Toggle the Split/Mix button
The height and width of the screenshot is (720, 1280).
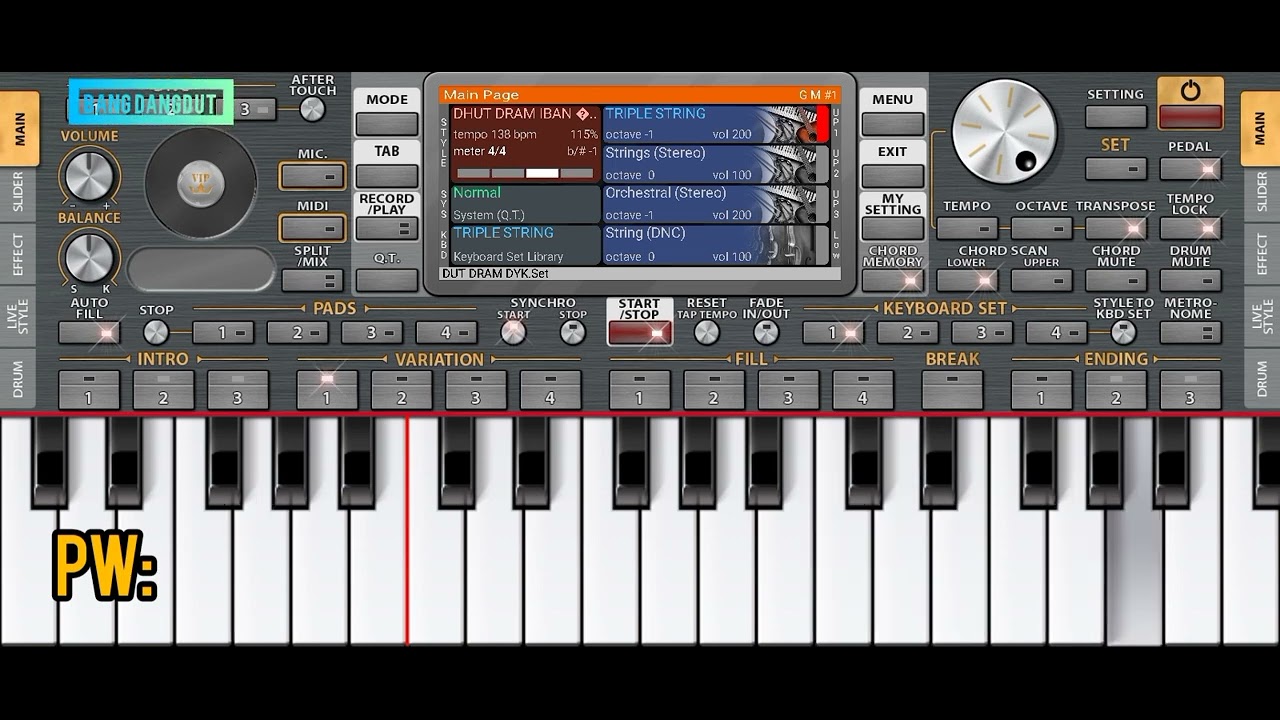313,280
